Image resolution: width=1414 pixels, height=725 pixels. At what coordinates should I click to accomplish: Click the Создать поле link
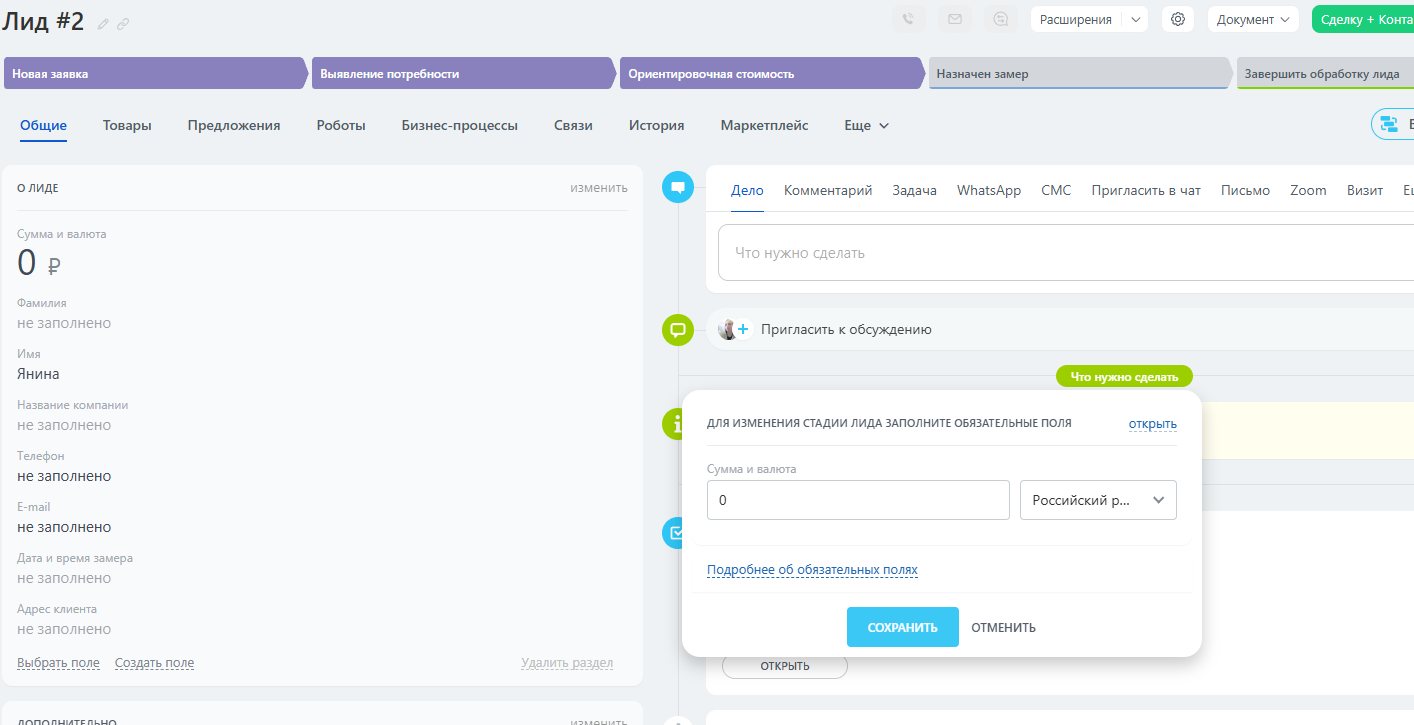154,663
